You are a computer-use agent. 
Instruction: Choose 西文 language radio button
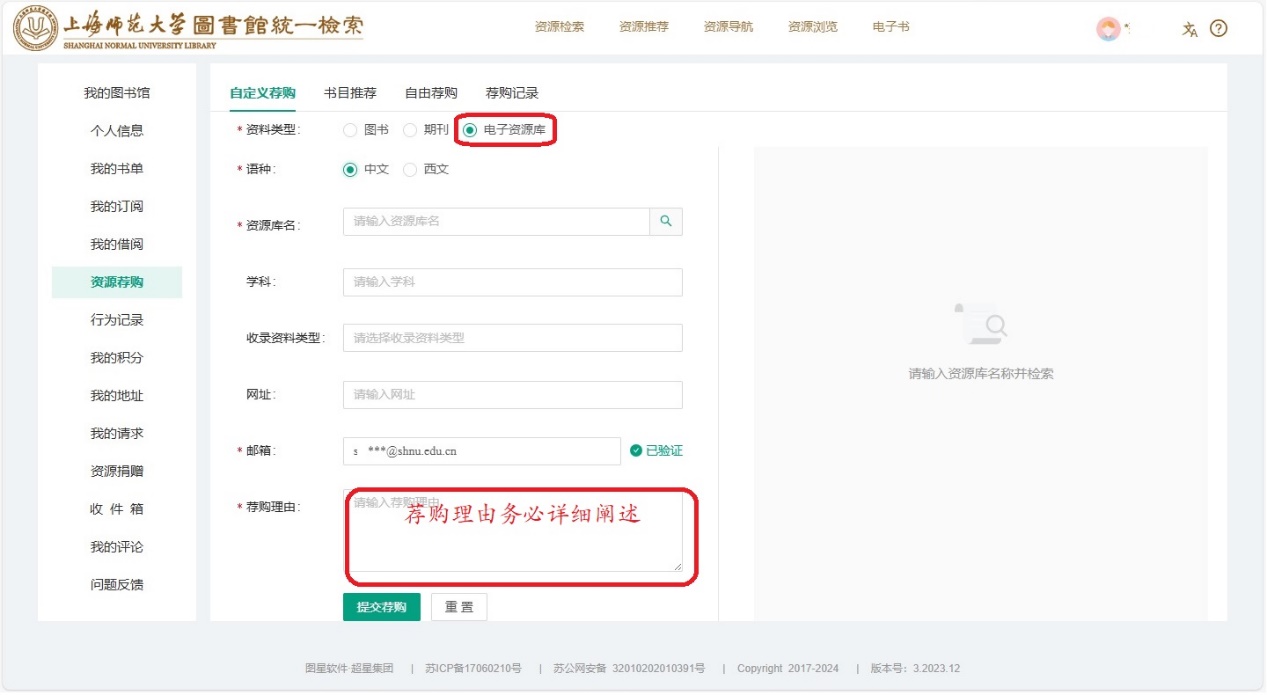point(410,170)
